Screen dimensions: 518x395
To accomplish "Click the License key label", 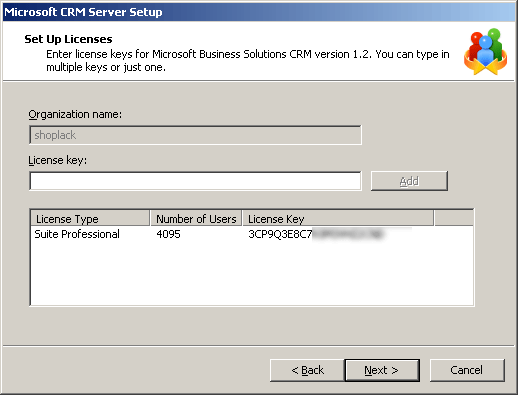I will (x=57, y=160).
